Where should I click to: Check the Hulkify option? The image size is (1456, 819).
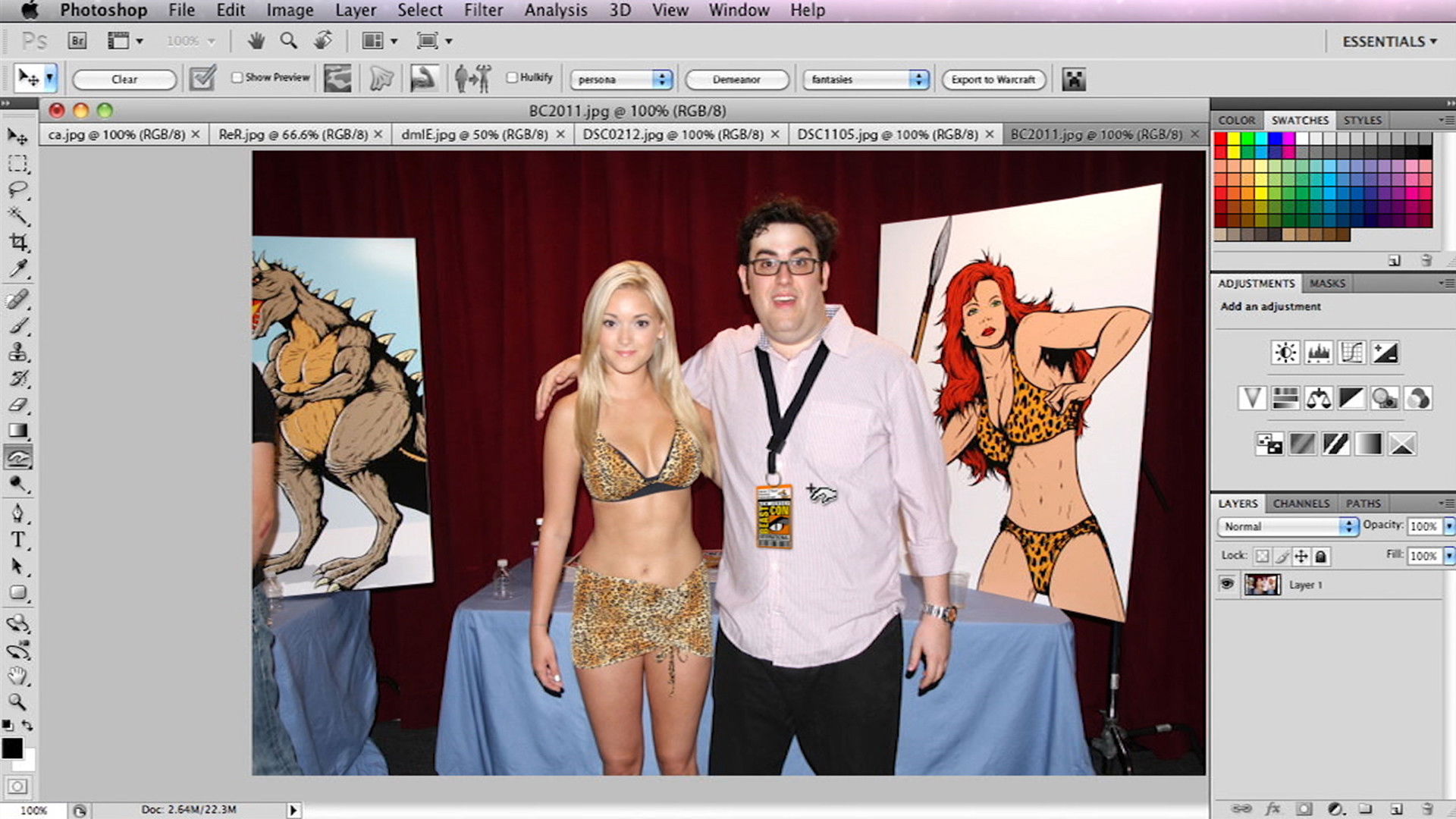[513, 77]
